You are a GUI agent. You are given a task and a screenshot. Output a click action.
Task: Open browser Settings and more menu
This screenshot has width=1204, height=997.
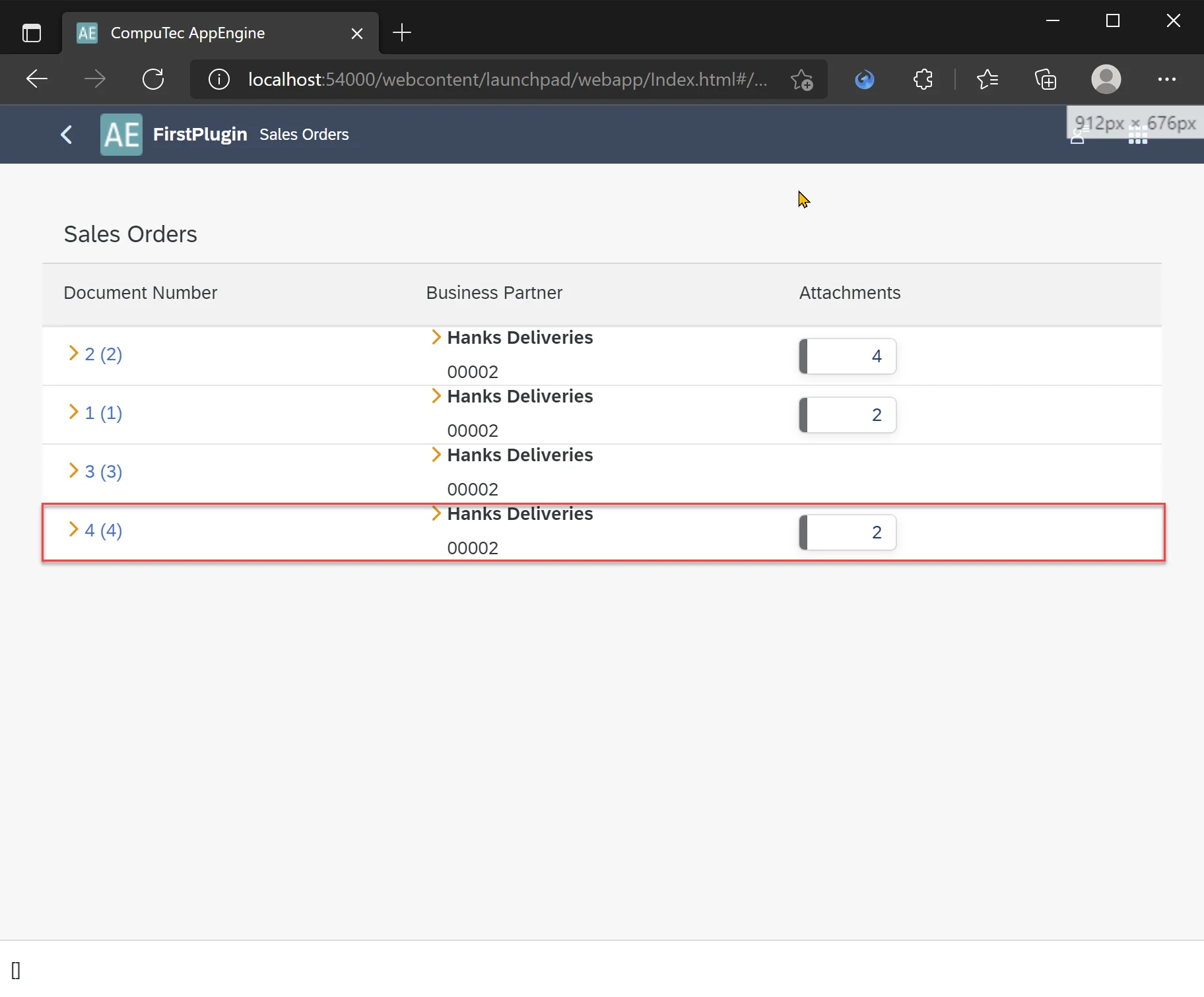[1166, 79]
